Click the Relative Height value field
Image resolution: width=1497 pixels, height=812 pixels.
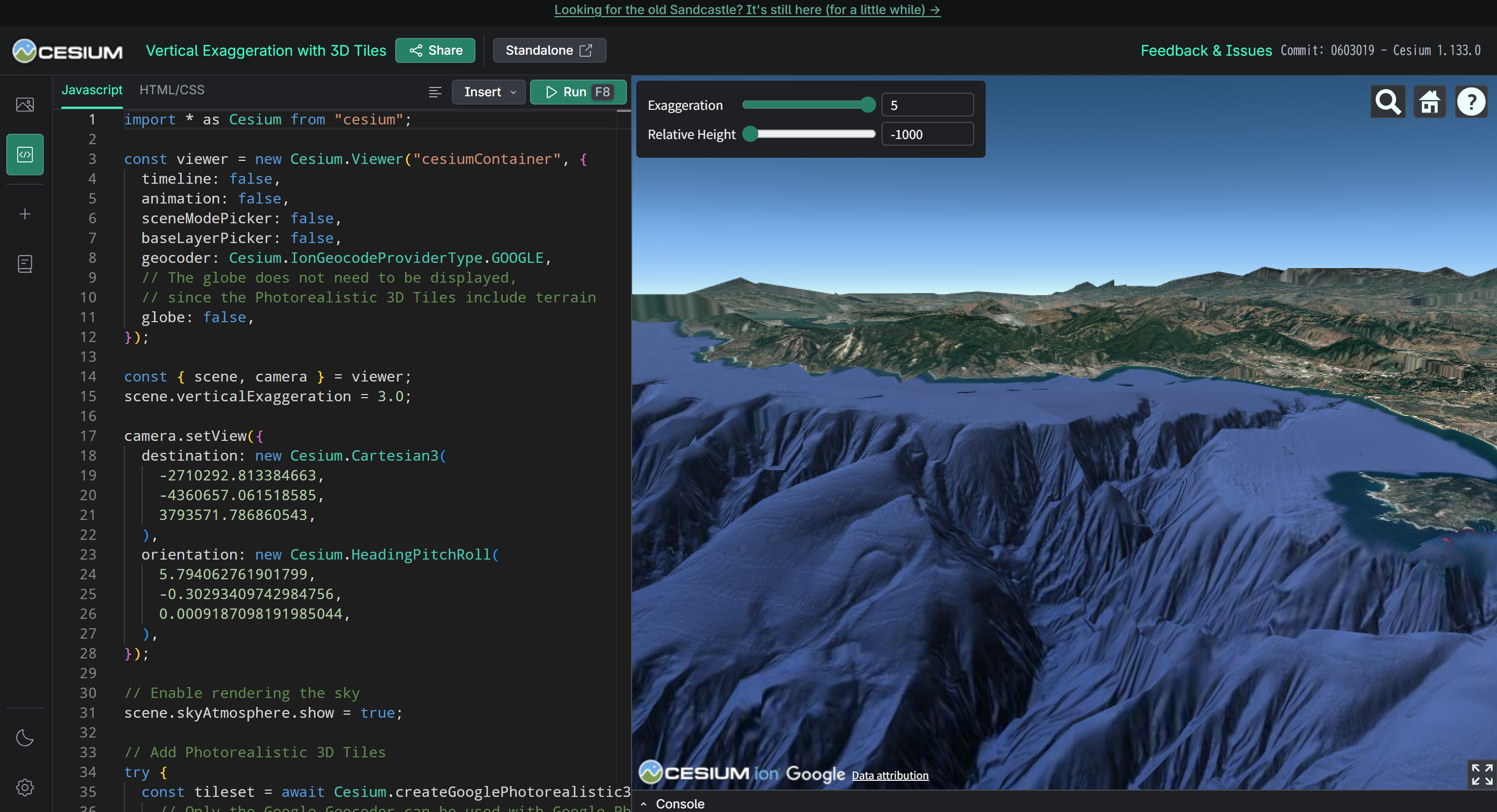tap(927, 134)
